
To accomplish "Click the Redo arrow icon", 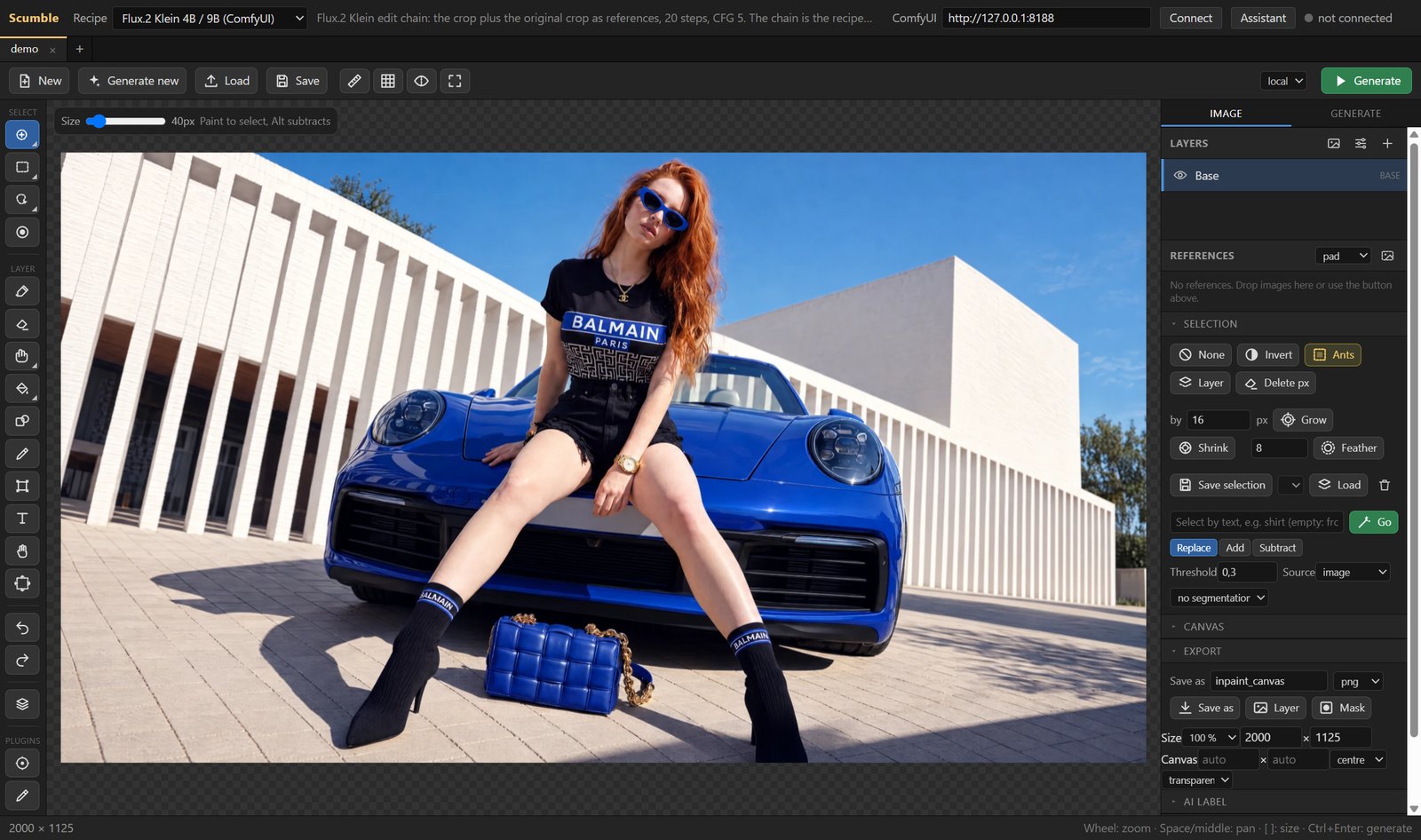I will pos(22,661).
